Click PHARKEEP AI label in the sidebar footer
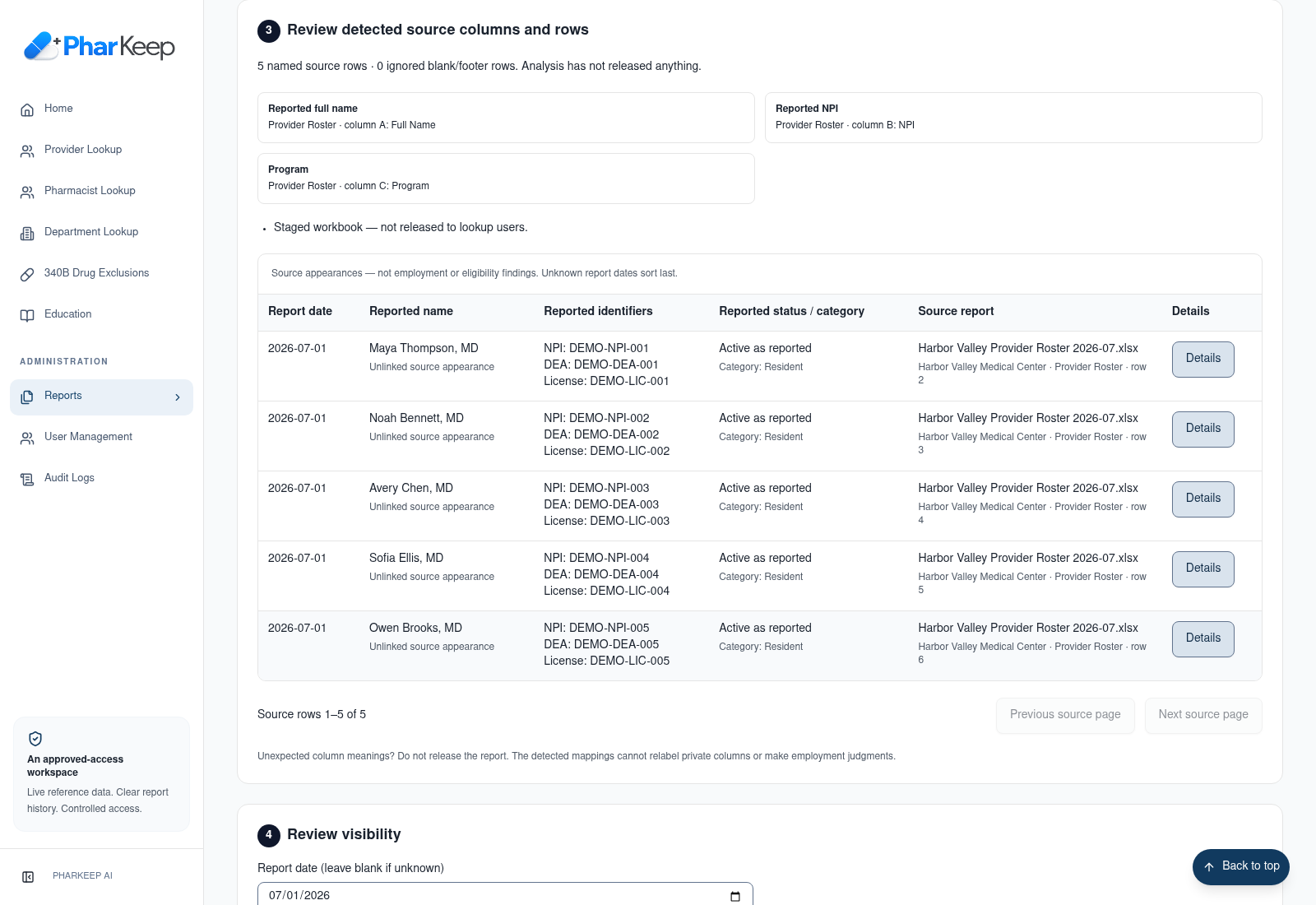The height and width of the screenshot is (905, 1316). click(82, 876)
